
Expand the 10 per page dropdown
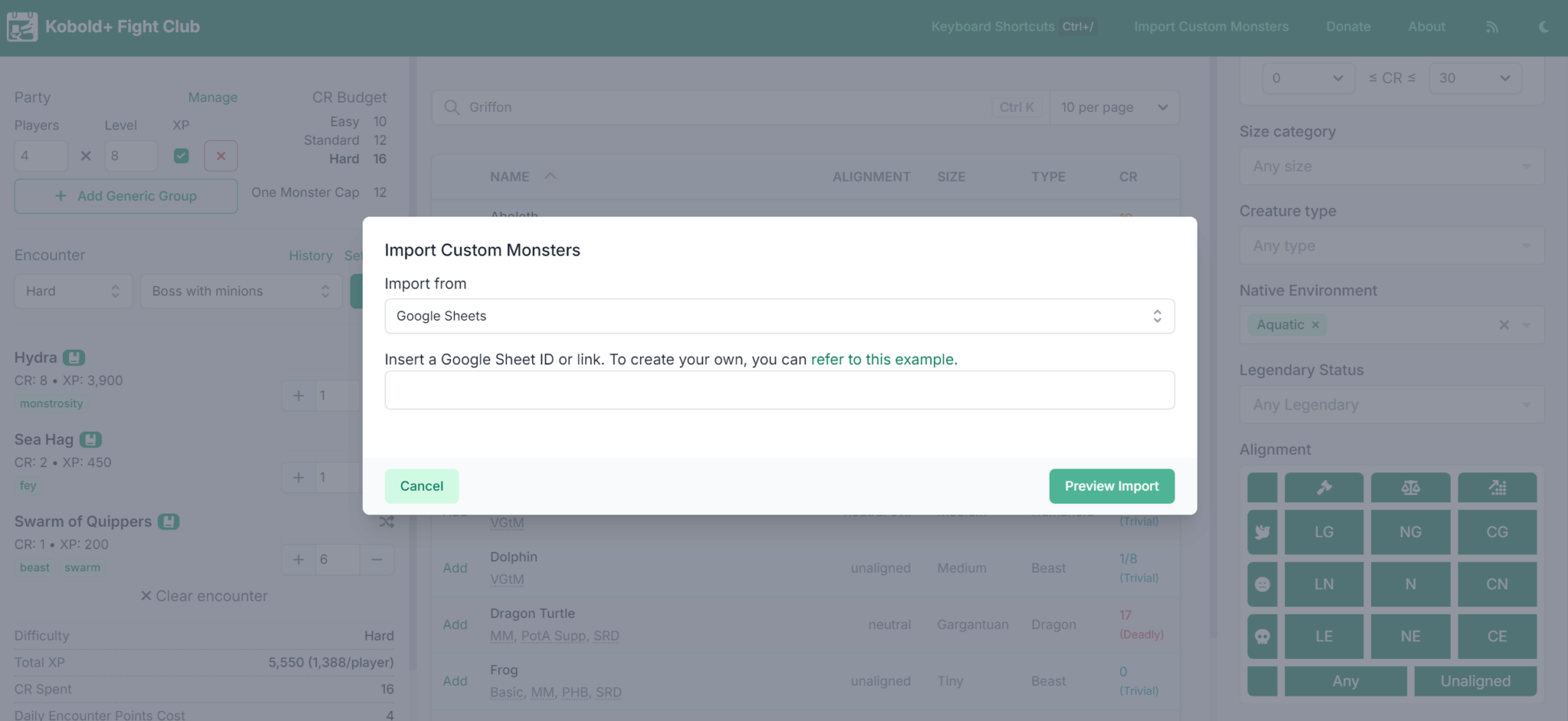point(1114,107)
